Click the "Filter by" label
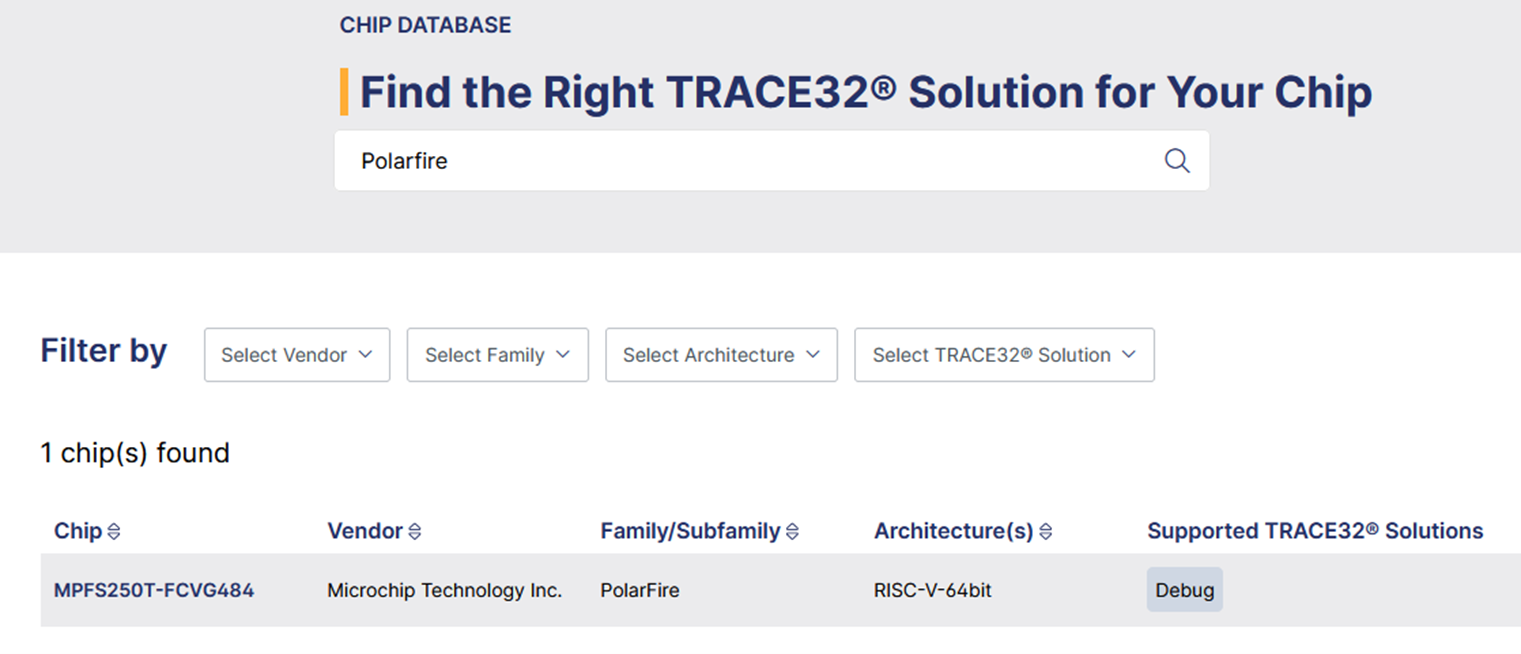 pyautogui.click(x=104, y=351)
